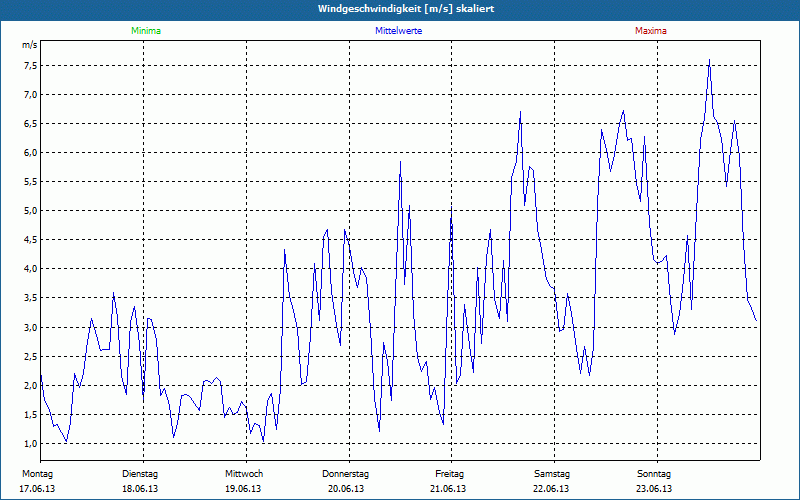Click the highest peak of the wind curve on Sonntag
Viewport: 800px width, 500px height.
[x=709, y=60]
